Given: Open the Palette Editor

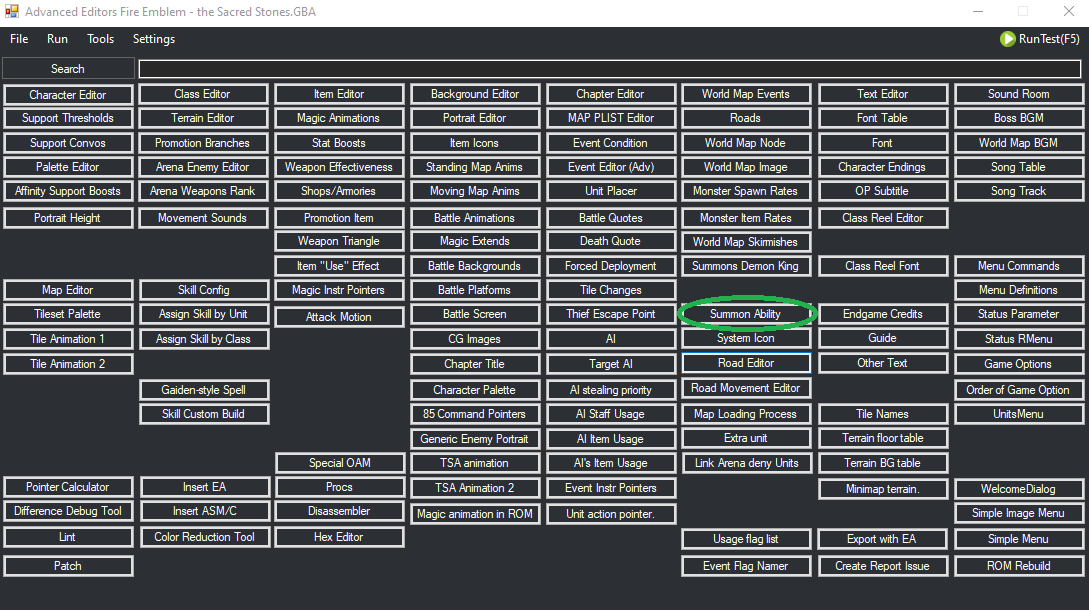Looking at the screenshot, I should (x=67, y=167).
